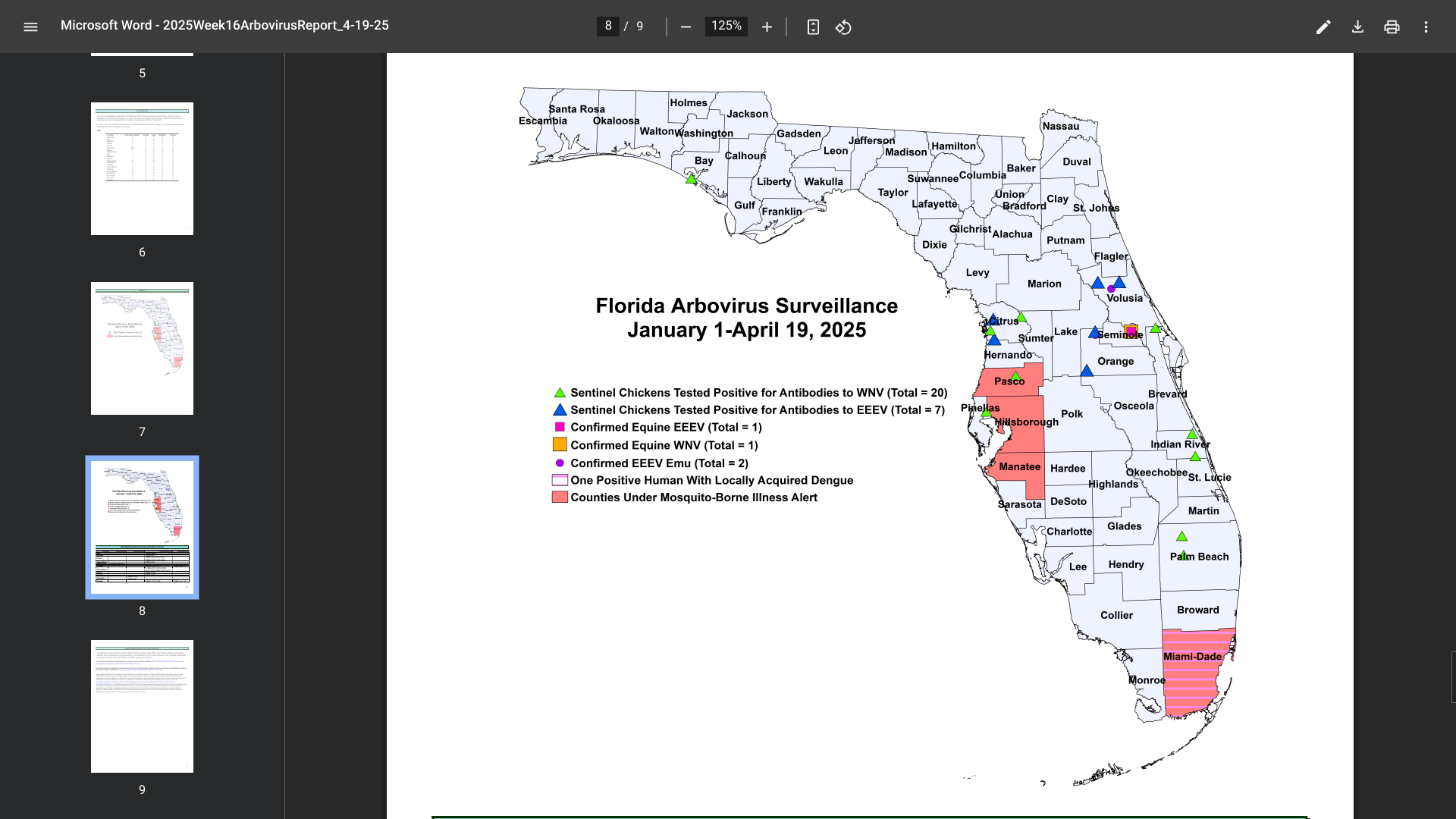Click the 125% zoom level field
Screen dimensions: 1456x819
click(x=726, y=26)
